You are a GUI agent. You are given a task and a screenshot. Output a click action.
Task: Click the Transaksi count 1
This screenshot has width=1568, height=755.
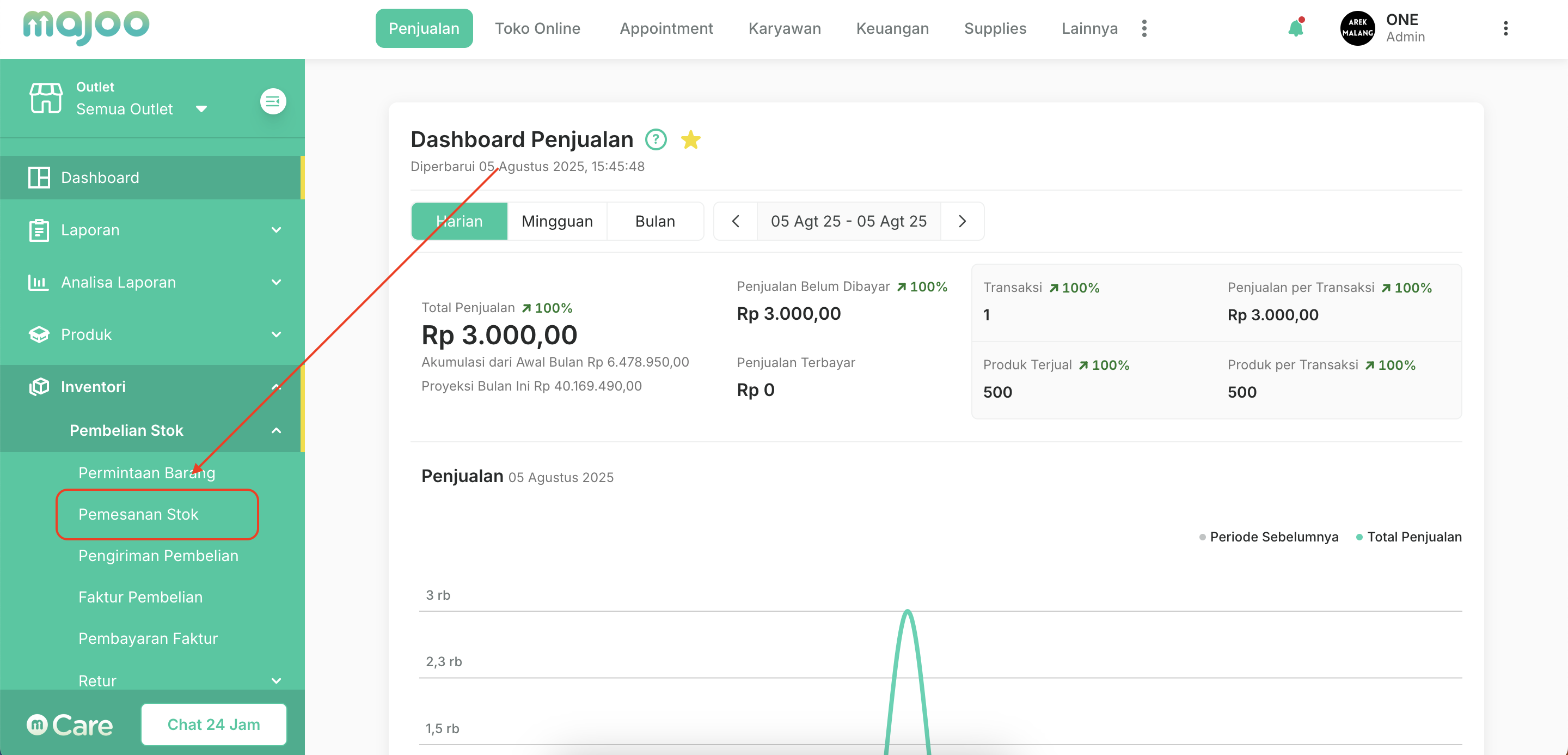pos(987,315)
